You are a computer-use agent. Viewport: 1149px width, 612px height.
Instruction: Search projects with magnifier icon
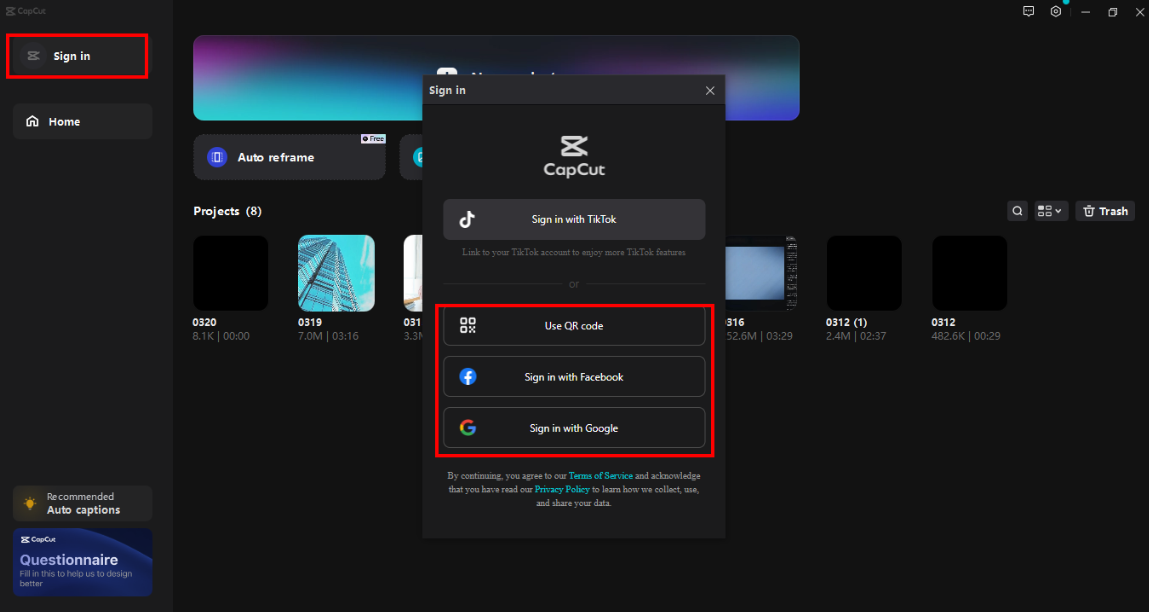click(1017, 211)
